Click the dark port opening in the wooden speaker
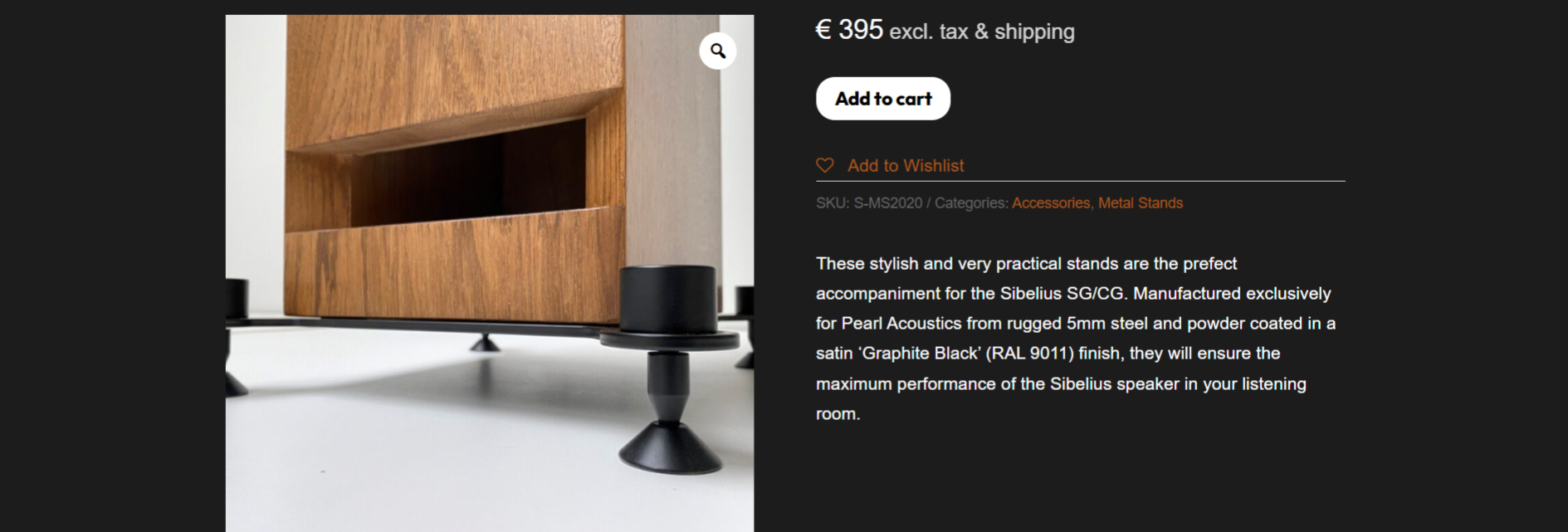 click(x=465, y=174)
